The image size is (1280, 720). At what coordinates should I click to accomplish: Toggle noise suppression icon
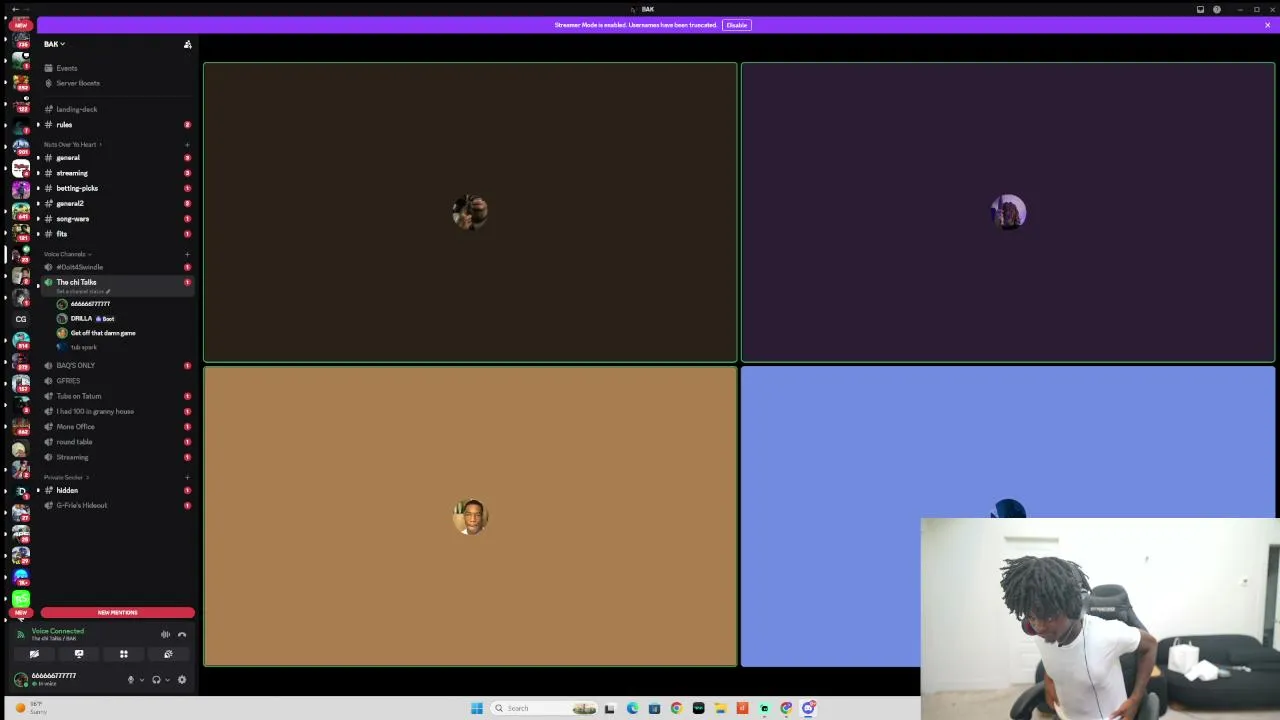tap(165, 634)
